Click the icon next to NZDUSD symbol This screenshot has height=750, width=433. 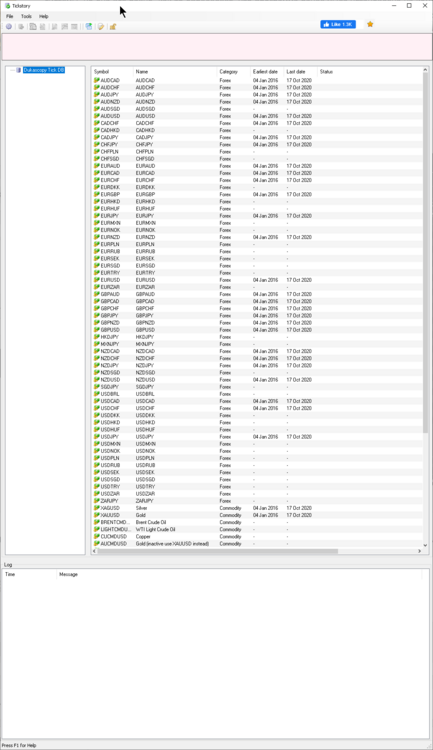[x=97, y=380]
